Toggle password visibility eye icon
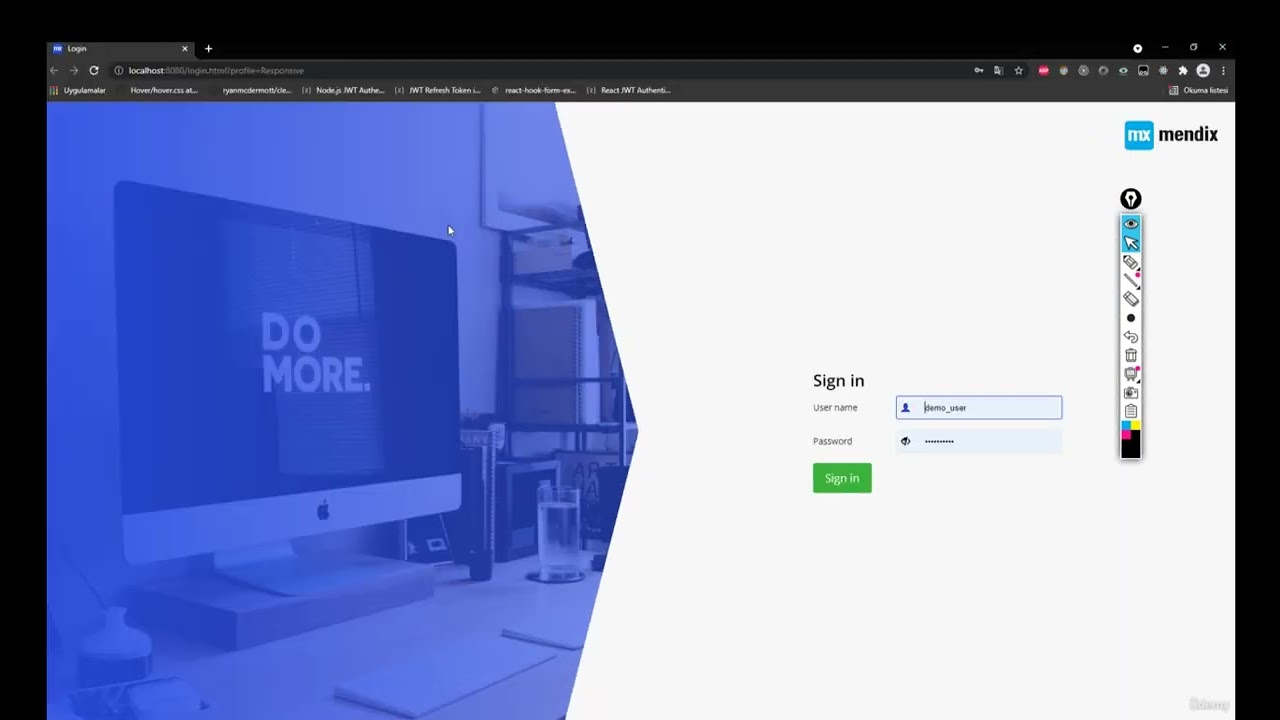This screenshot has width=1280, height=720. 905,441
